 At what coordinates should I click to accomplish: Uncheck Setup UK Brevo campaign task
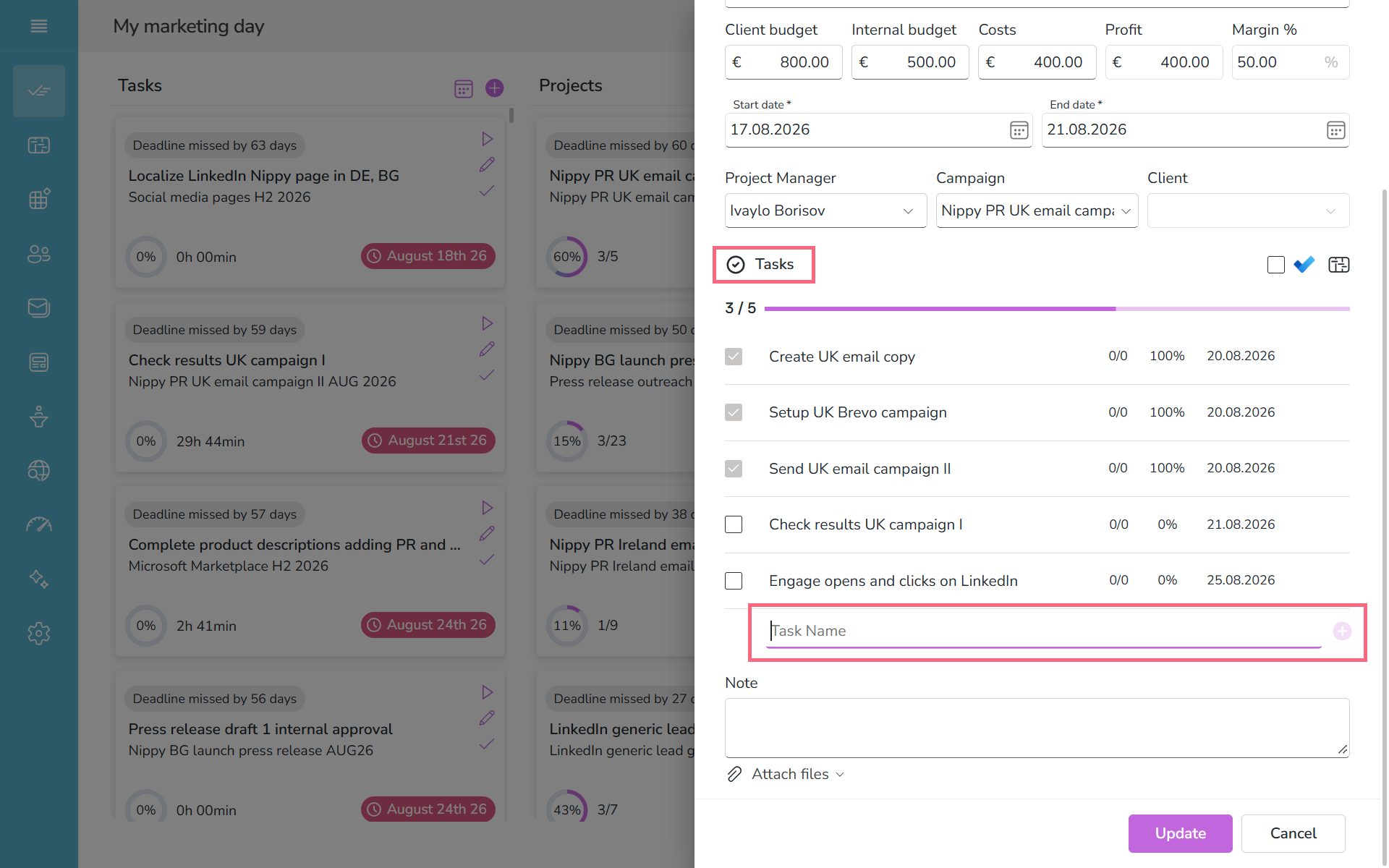pos(734,412)
